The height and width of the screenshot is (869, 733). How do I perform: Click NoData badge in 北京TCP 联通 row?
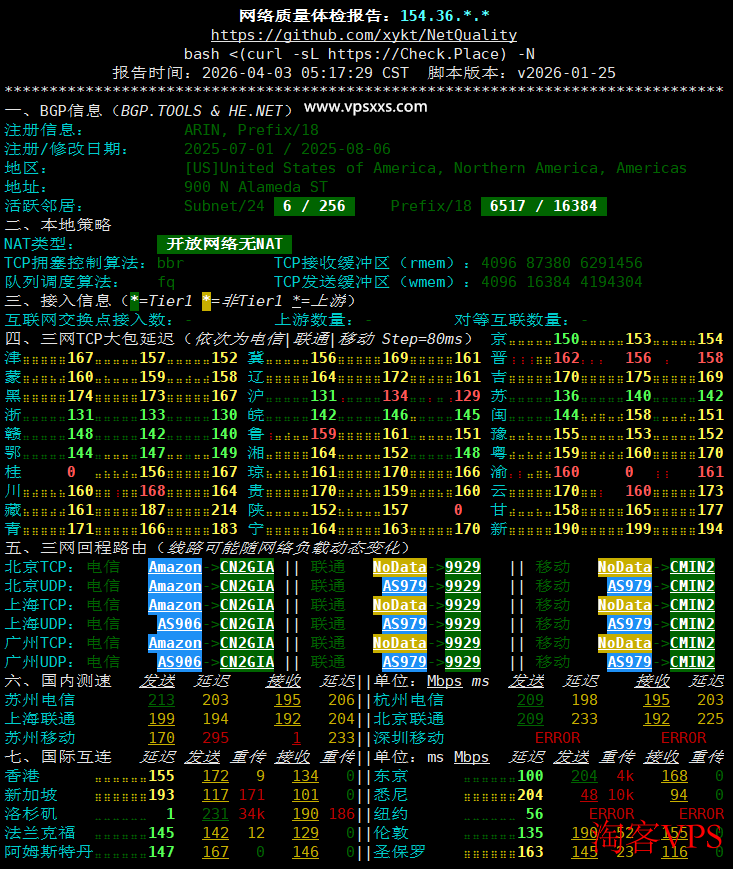point(400,567)
